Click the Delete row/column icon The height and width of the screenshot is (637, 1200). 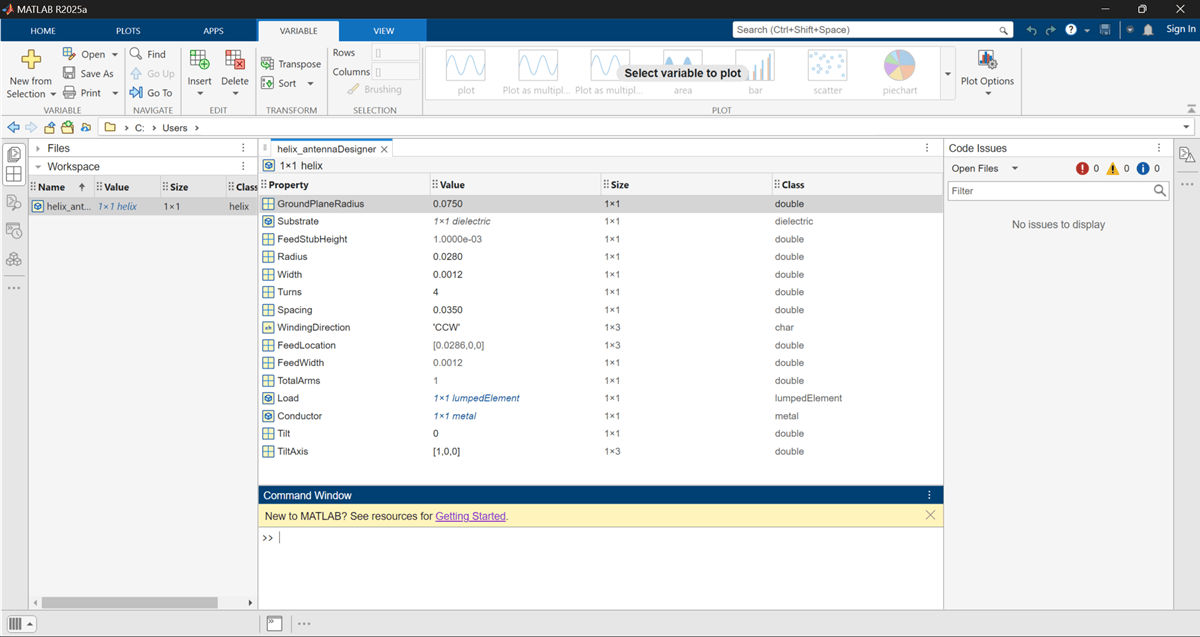pos(235,60)
